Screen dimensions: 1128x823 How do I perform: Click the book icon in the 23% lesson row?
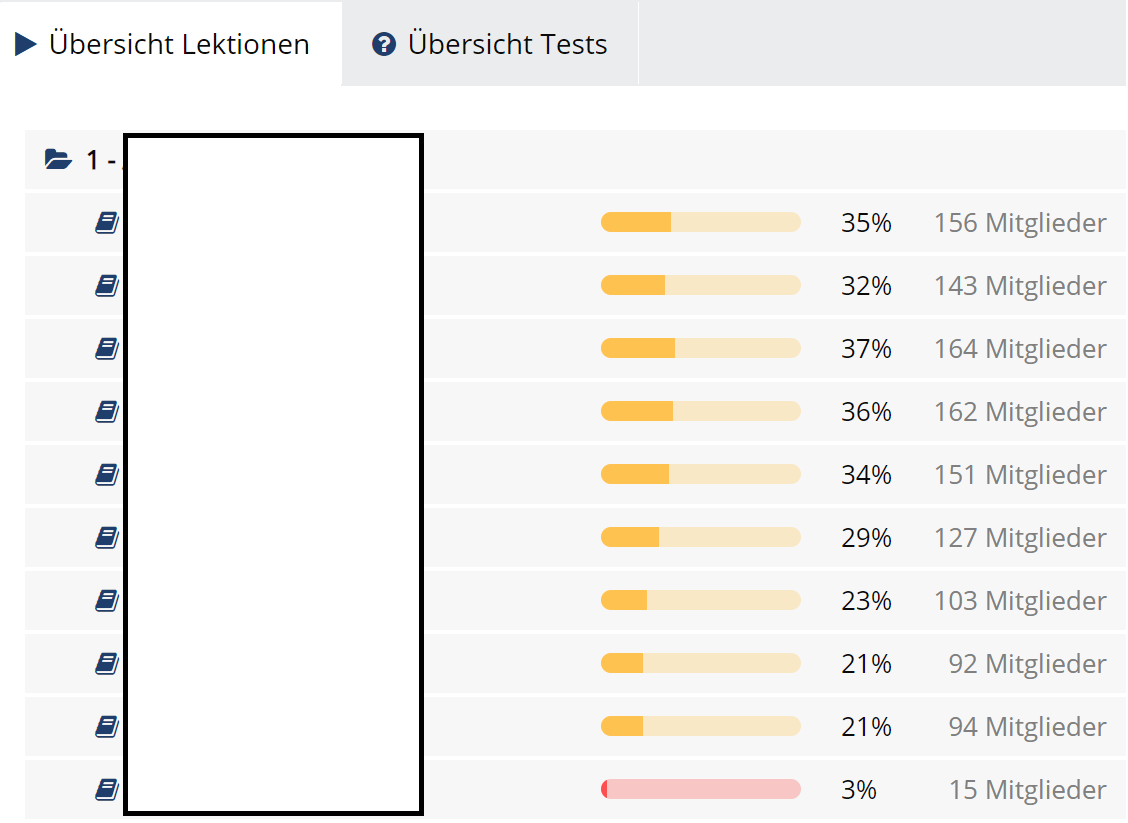[106, 600]
